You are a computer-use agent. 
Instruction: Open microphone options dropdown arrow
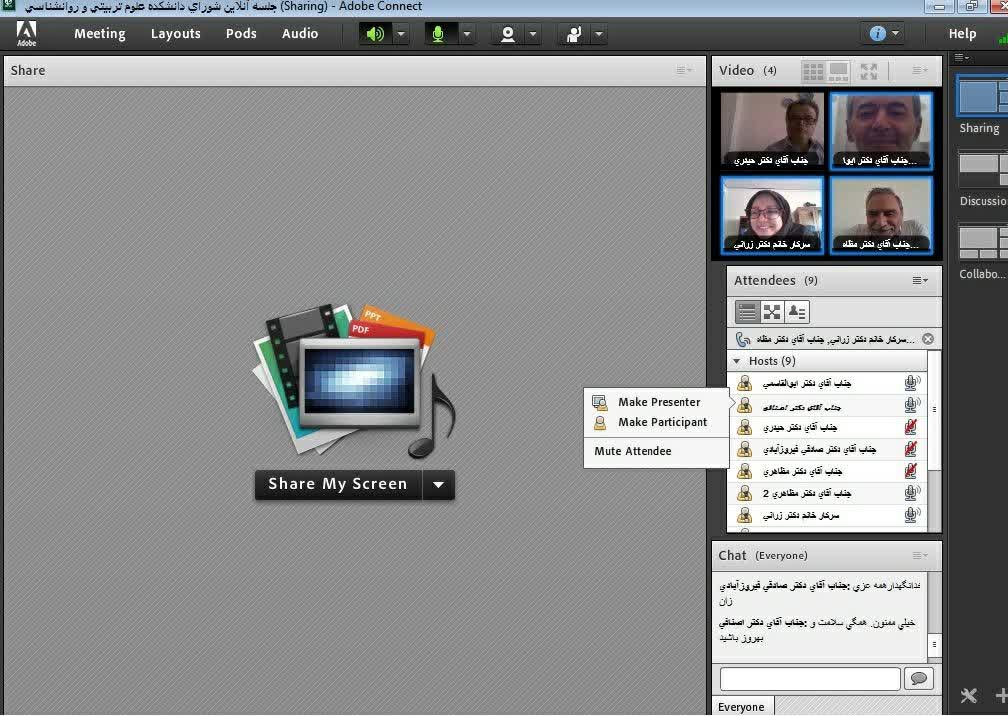coord(466,34)
